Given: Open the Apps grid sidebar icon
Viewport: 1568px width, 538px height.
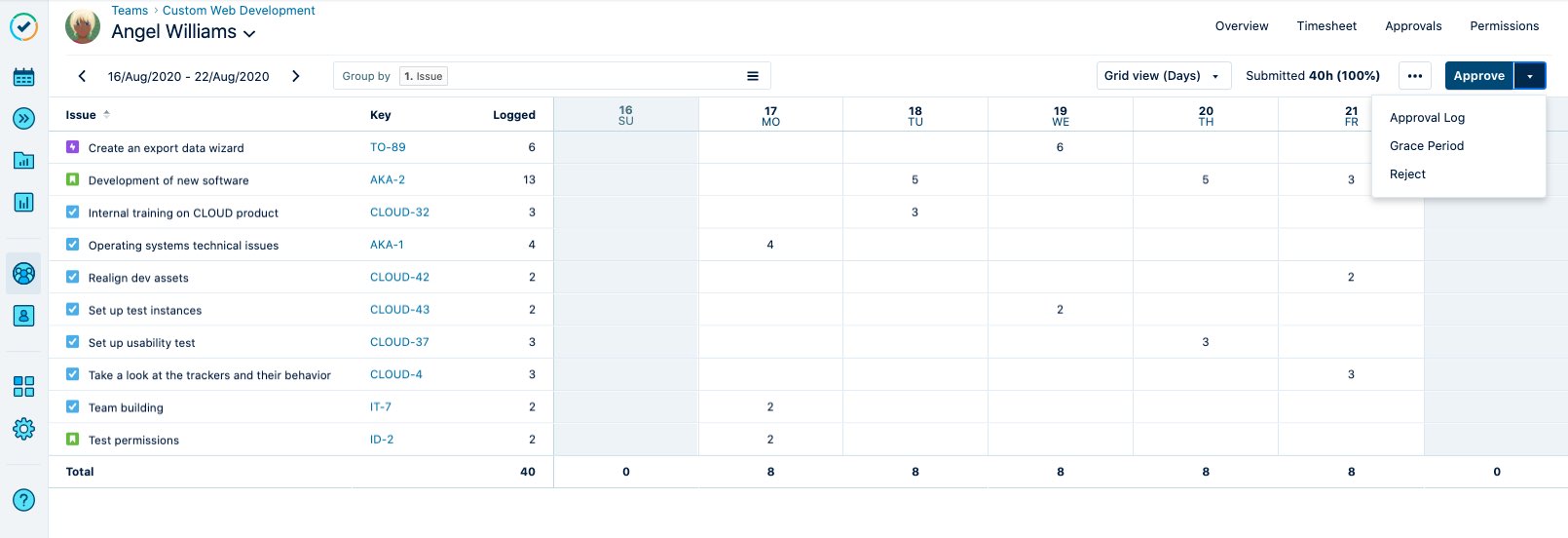Looking at the screenshot, I should (24, 387).
